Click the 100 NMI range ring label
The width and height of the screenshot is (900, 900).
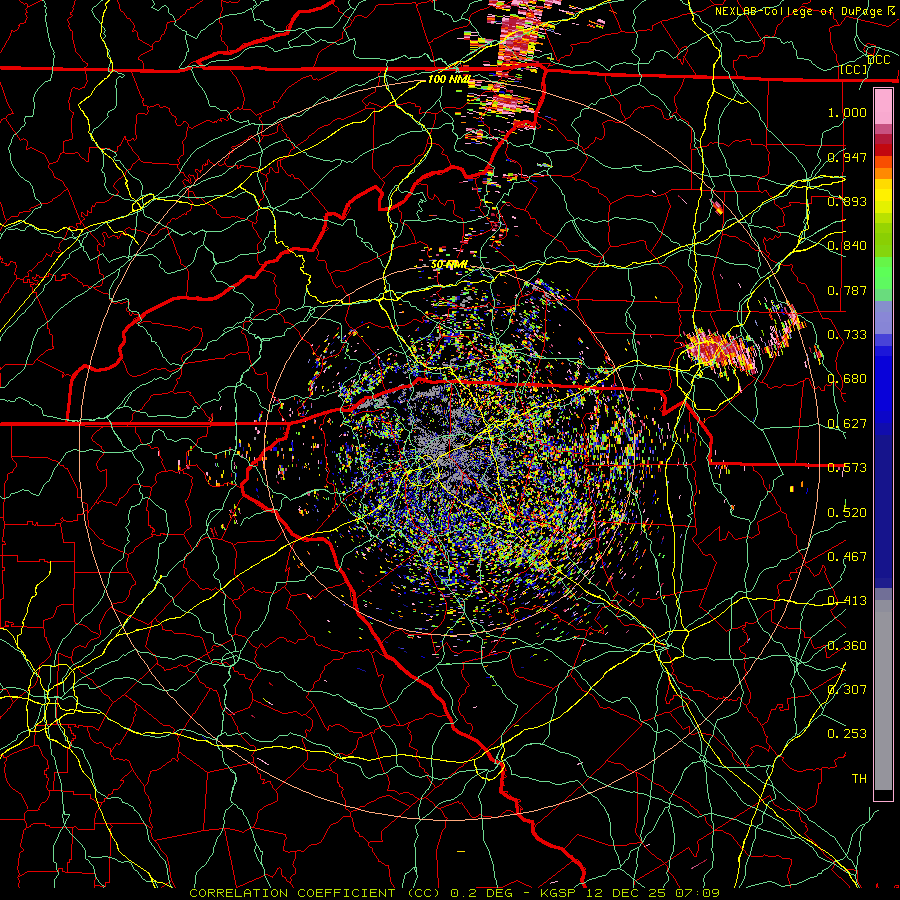tap(449, 79)
